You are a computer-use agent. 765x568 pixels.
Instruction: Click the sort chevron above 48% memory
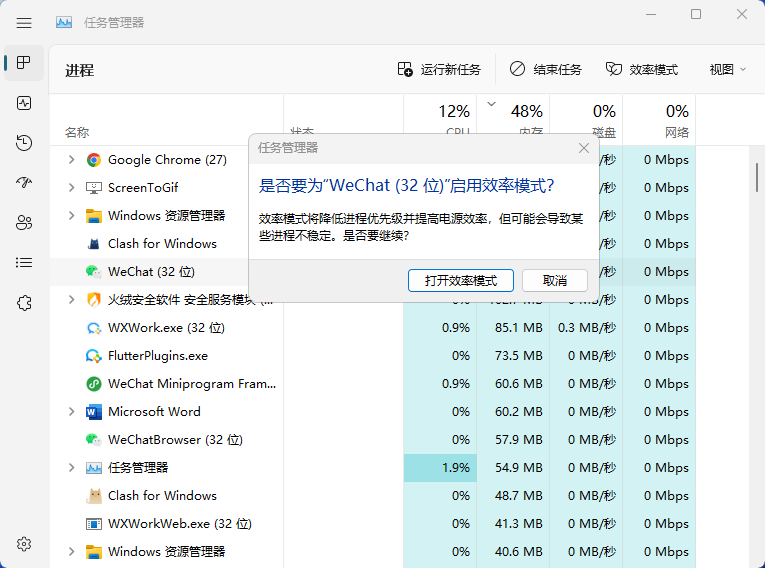pos(492,103)
